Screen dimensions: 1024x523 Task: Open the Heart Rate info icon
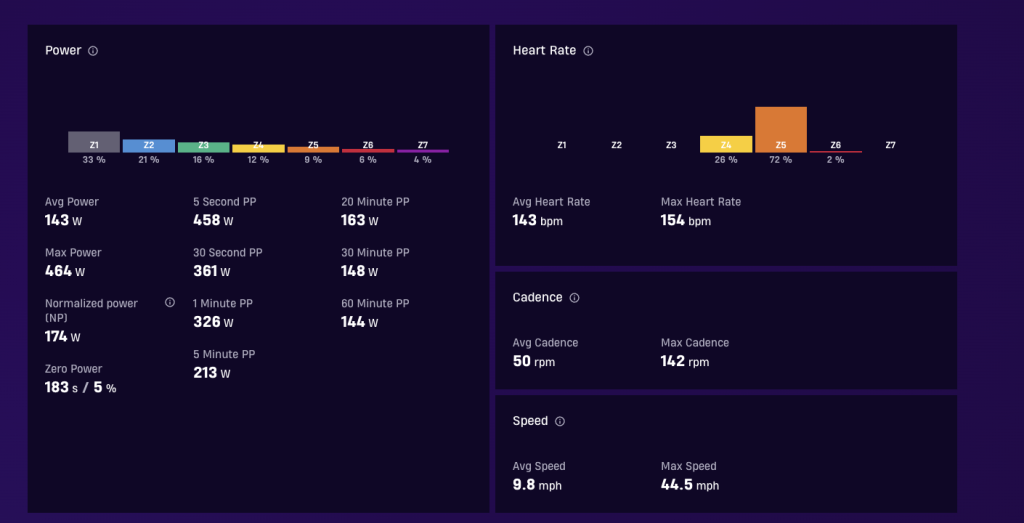588,51
